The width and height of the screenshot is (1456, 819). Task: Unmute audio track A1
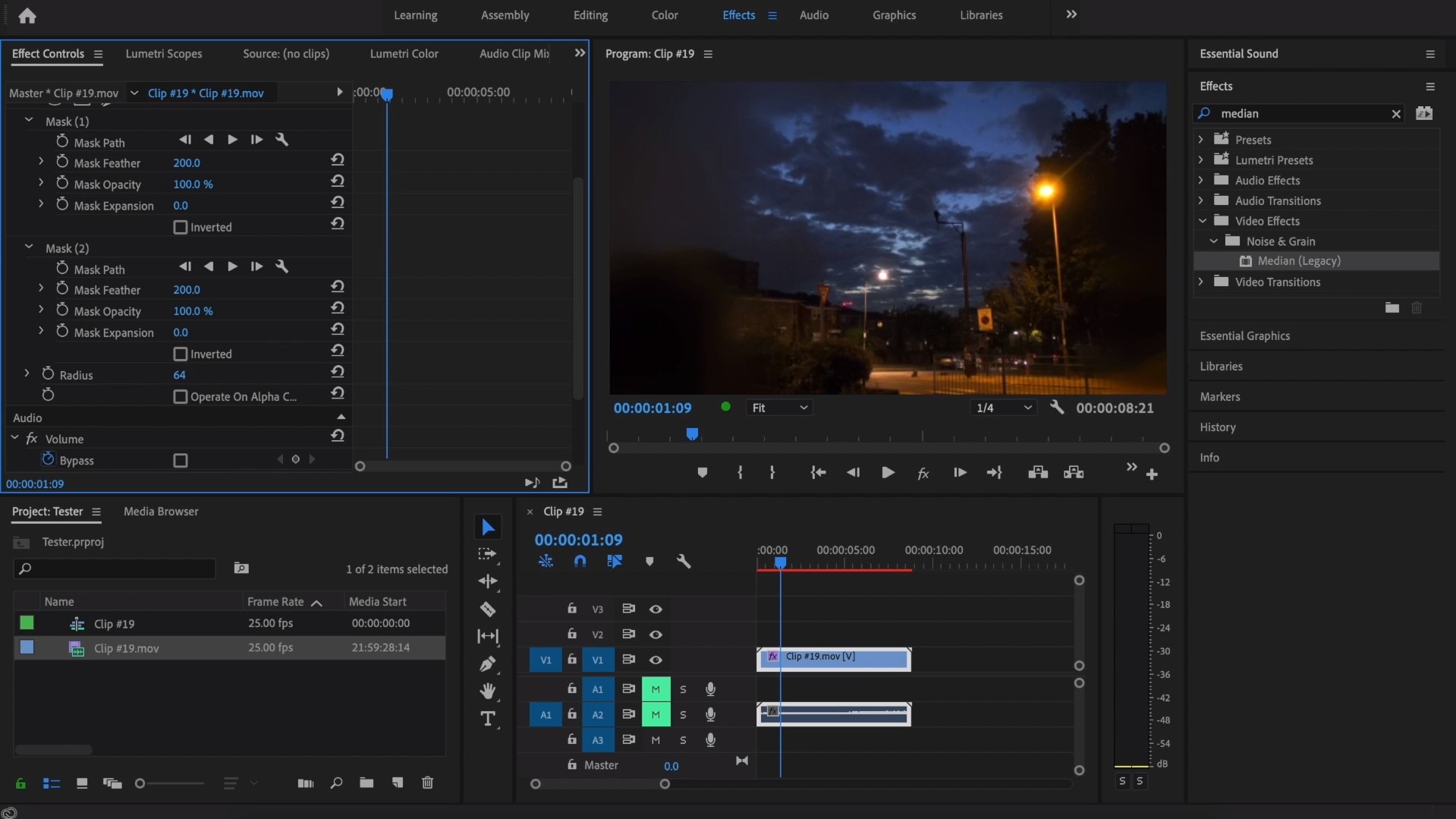click(x=656, y=689)
